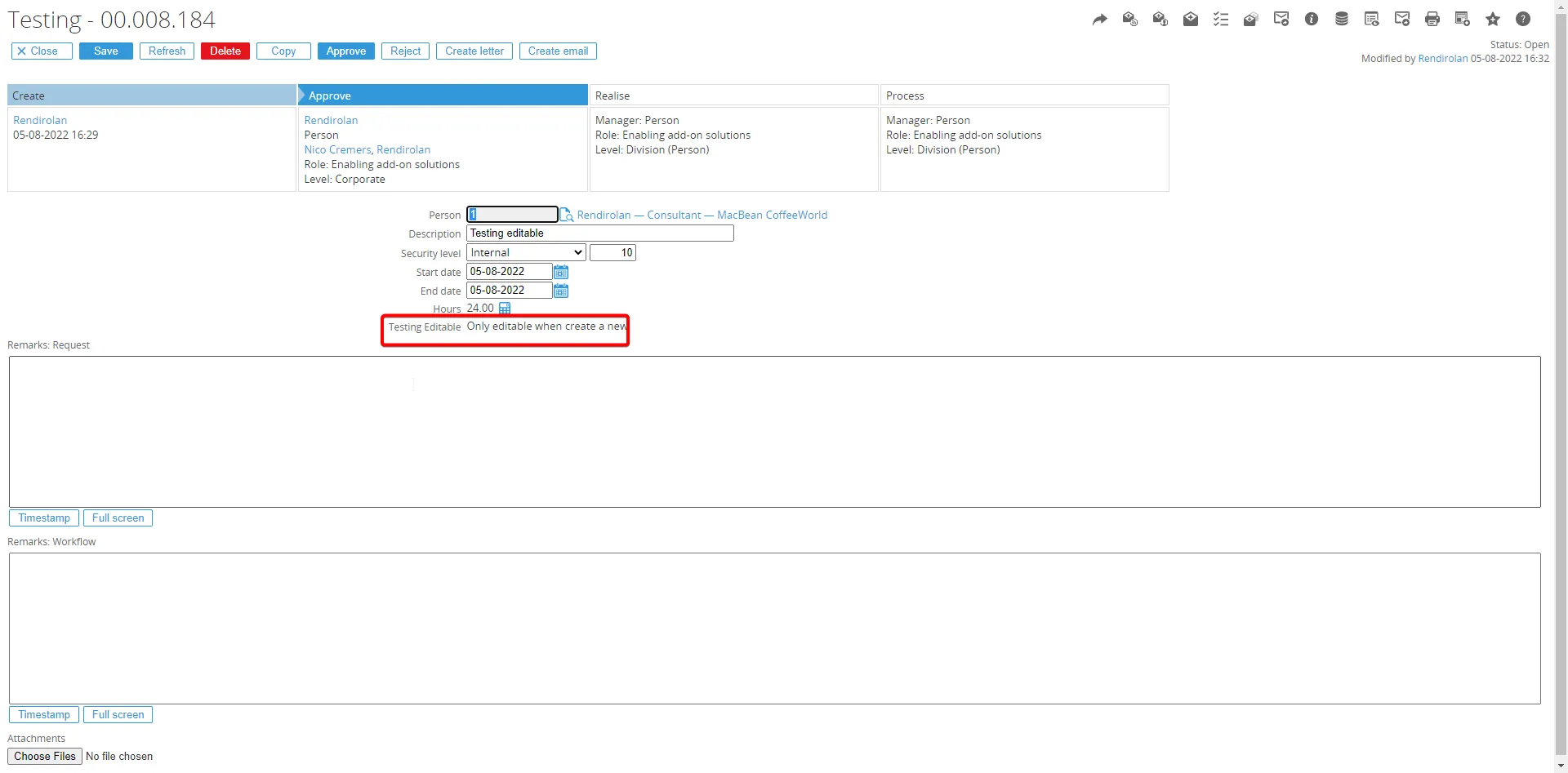The width and height of the screenshot is (1568, 773).
Task: Click the share arrow icon
Action: click(1099, 20)
